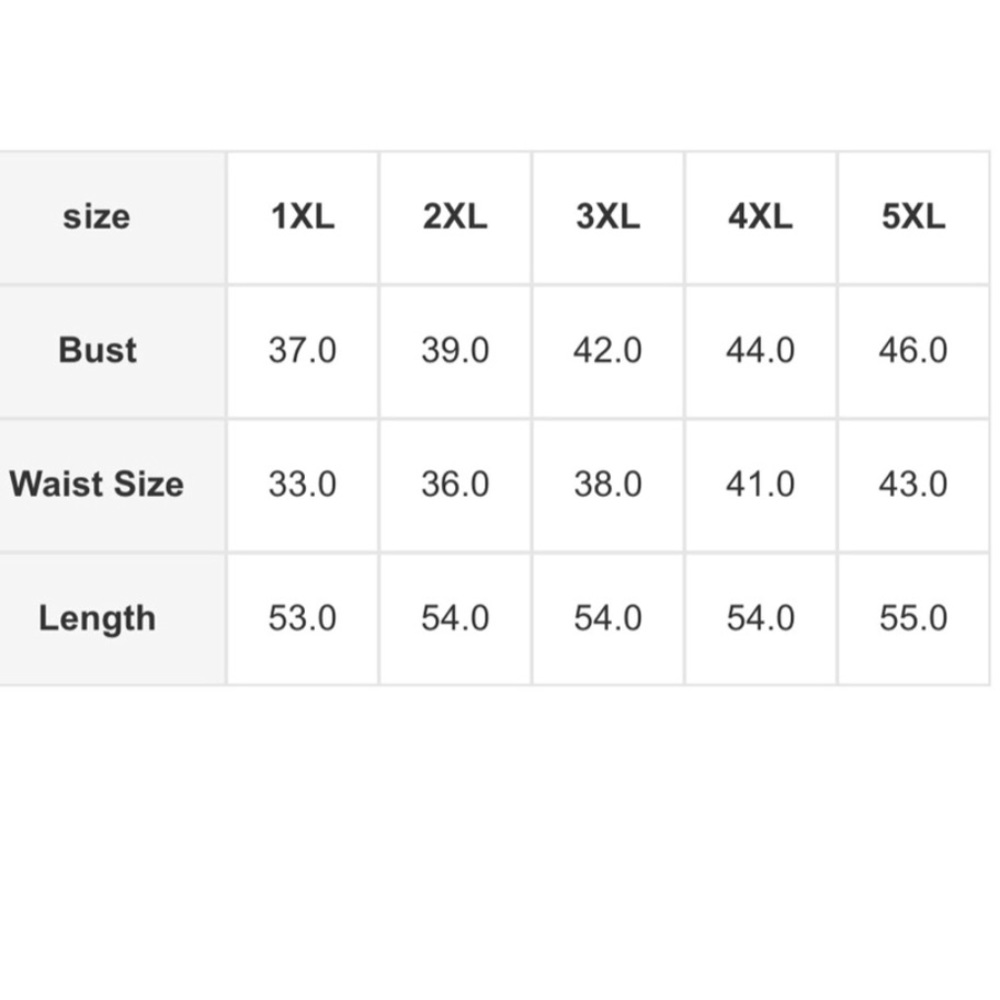
Task: Click the 'size' header cell
Action: (x=97, y=217)
